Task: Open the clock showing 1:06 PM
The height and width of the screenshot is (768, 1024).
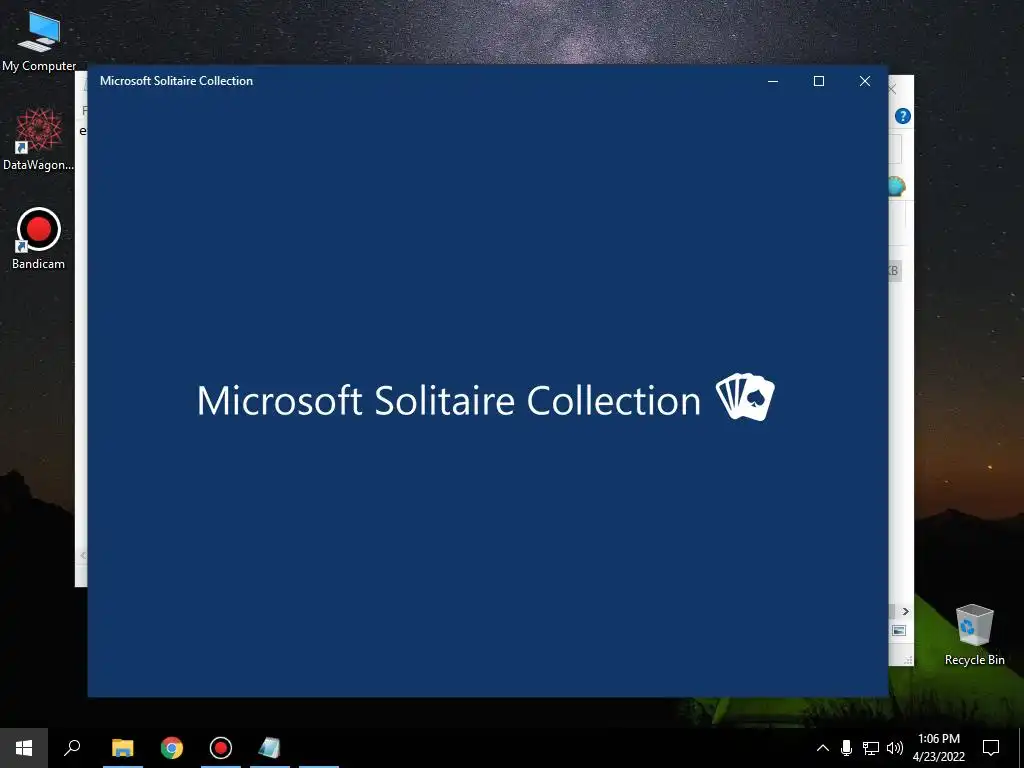Action: [x=938, y=748]
